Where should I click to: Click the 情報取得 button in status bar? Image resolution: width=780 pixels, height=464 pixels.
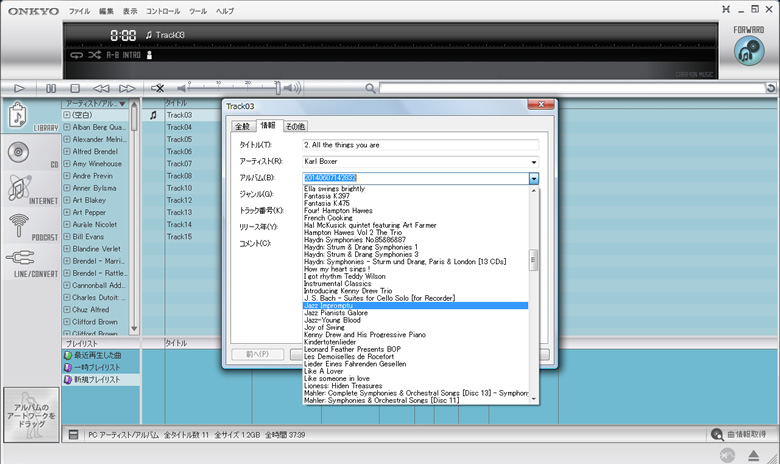point(739,435)
